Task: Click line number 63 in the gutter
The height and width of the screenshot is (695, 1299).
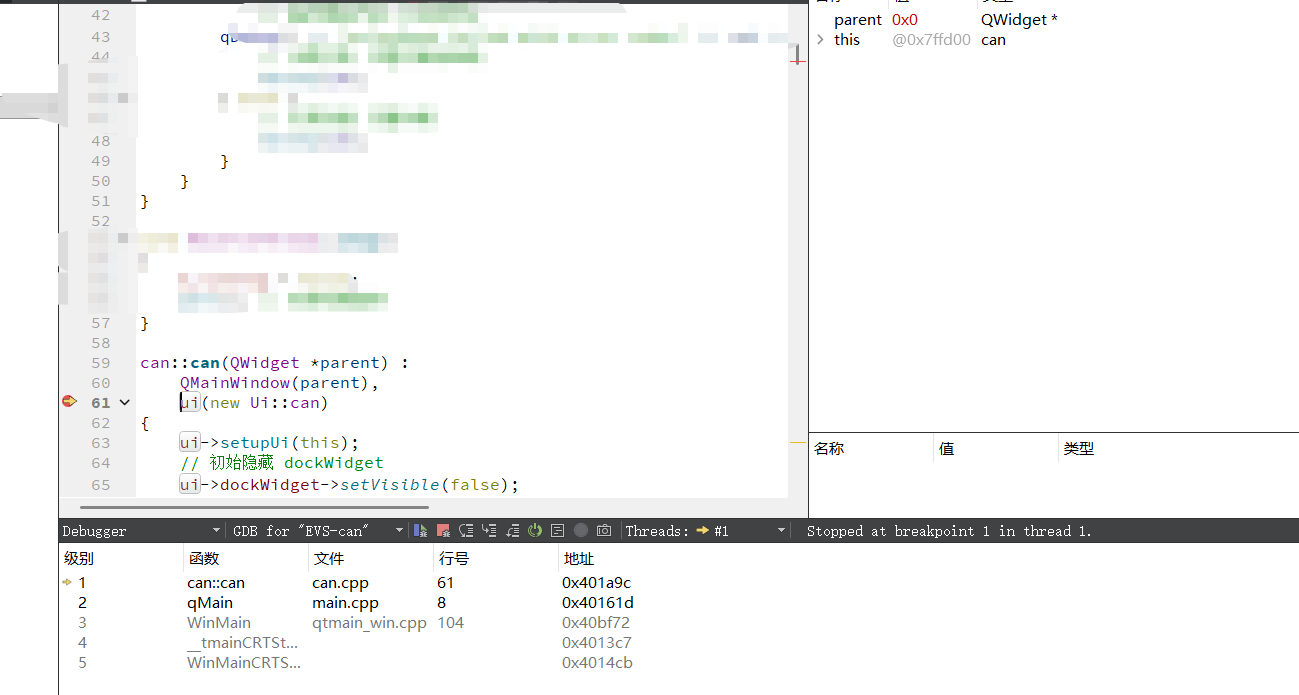Action: pos(100,443)
